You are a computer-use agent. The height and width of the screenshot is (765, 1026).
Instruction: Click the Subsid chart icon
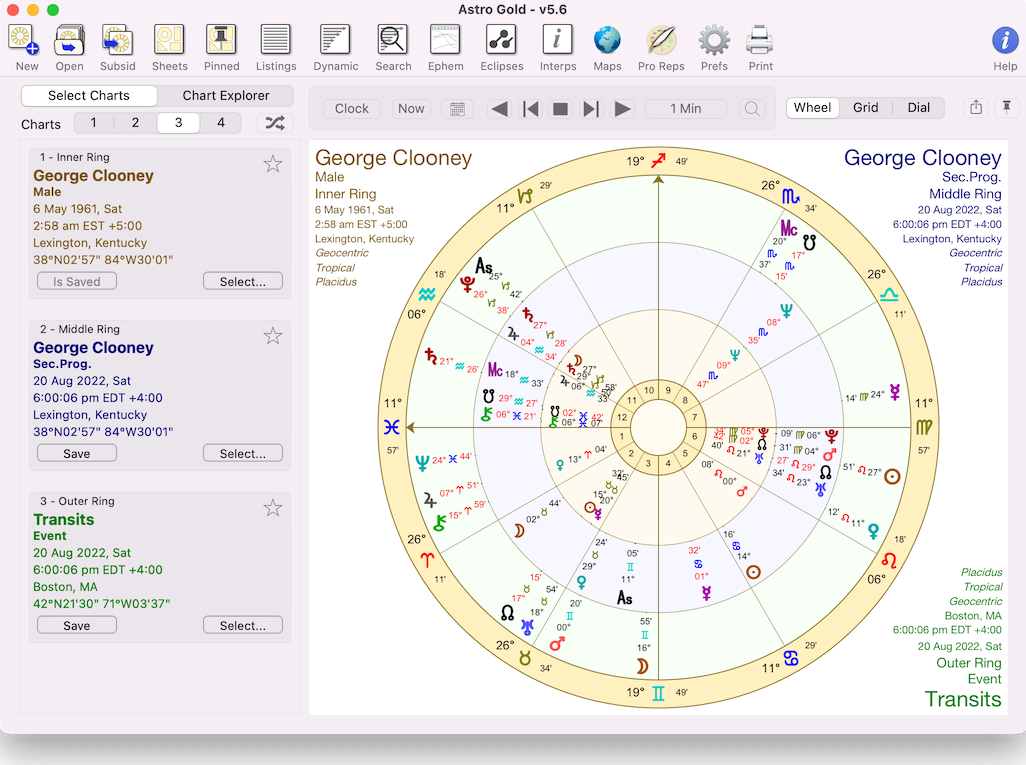[x=118, y=41]
